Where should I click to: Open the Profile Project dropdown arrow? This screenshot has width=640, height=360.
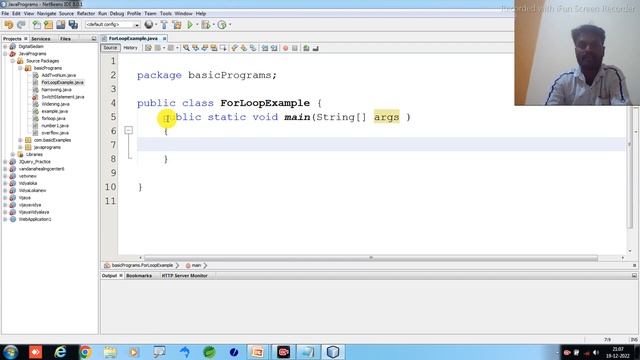click(230, 25)
